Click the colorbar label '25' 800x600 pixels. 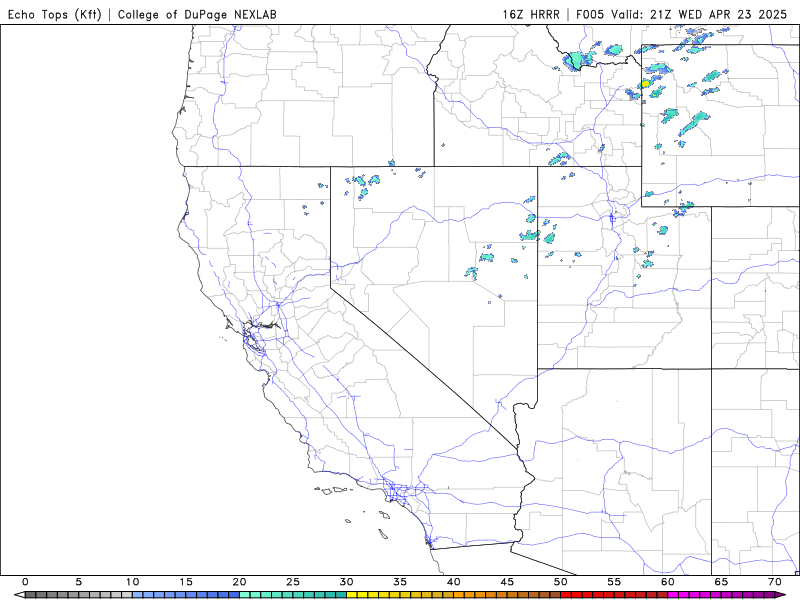click(293, 582)
